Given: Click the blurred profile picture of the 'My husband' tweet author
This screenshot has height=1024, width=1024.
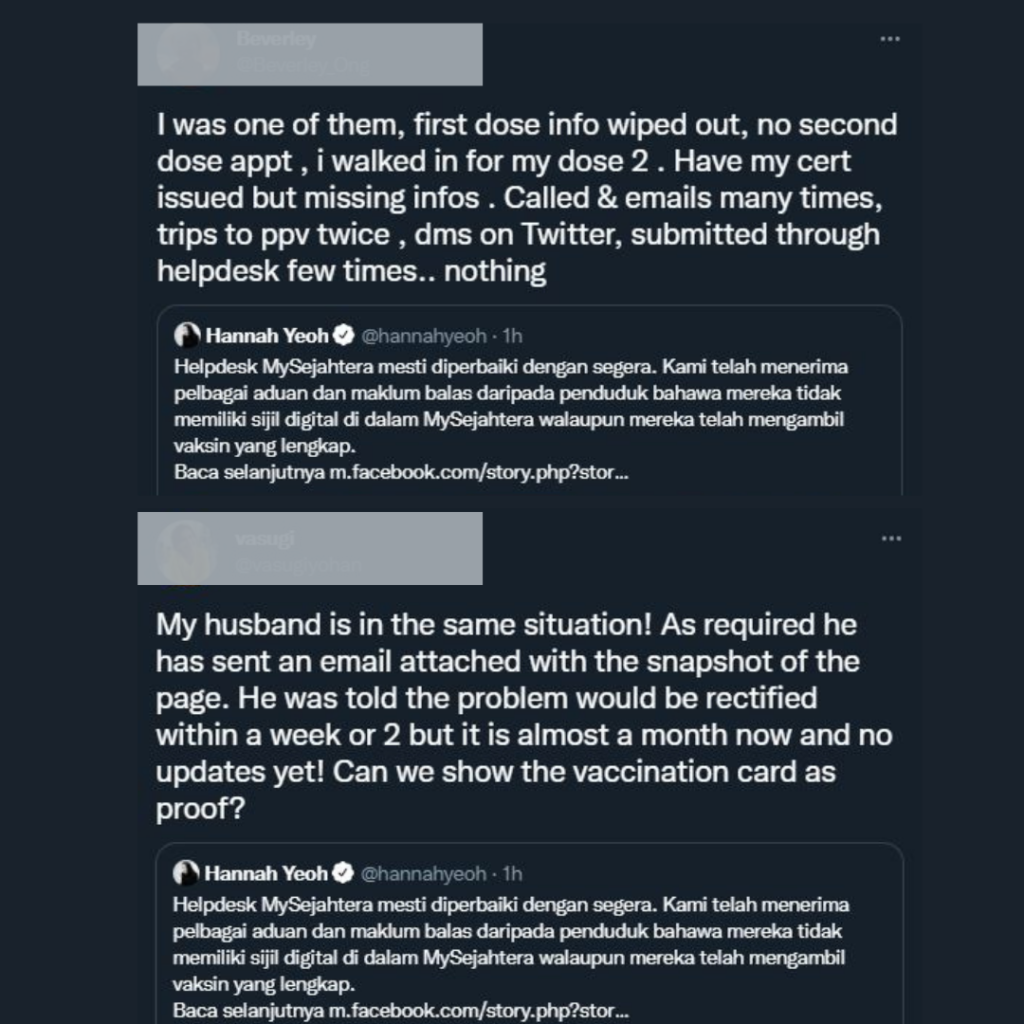Looking at the screenshot, I should (188, 552).
